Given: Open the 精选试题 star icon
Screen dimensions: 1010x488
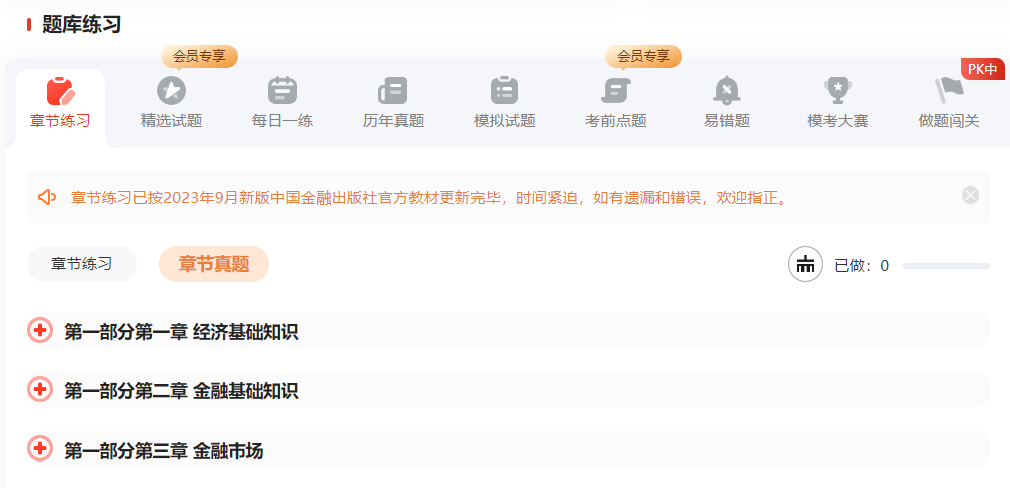Looking at the screenshot, I should pos(171,91).
